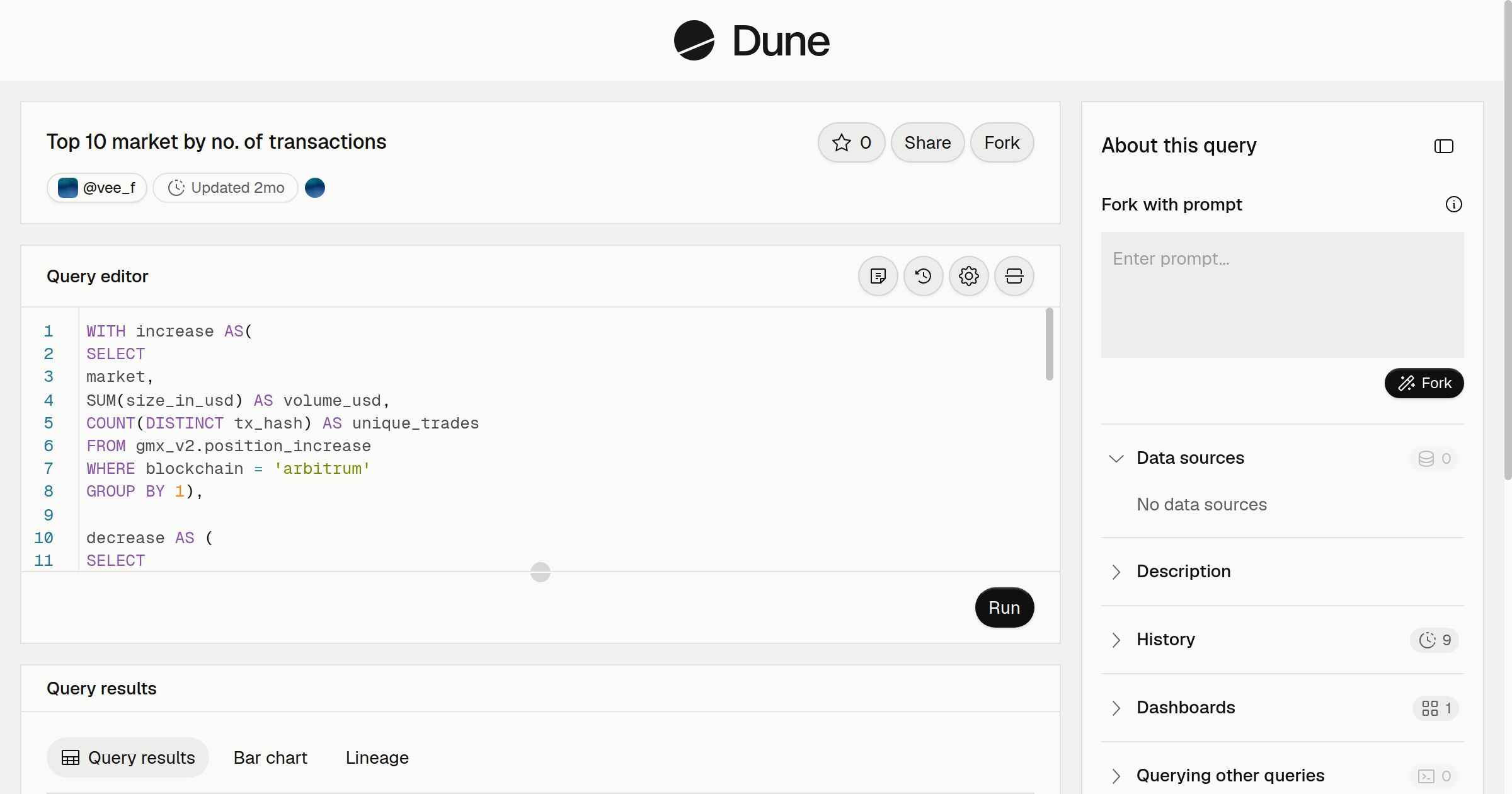The image size is (1512, 794).
Task: Expand the Dashboards section
Action: (x=1116, y=708)
